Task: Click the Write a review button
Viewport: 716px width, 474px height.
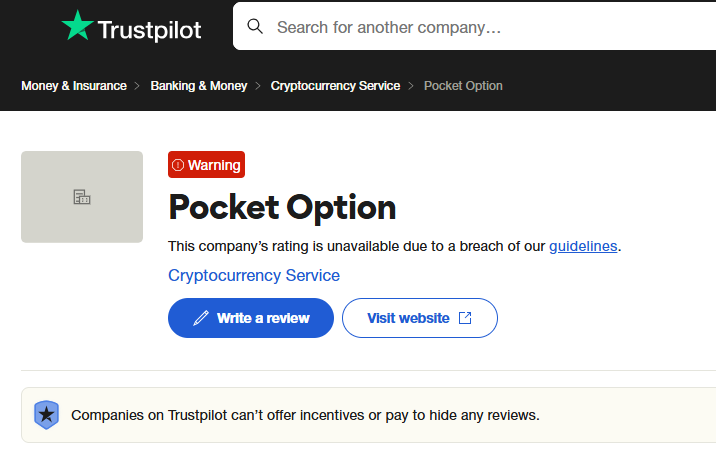Action: (x=251, y=318)
